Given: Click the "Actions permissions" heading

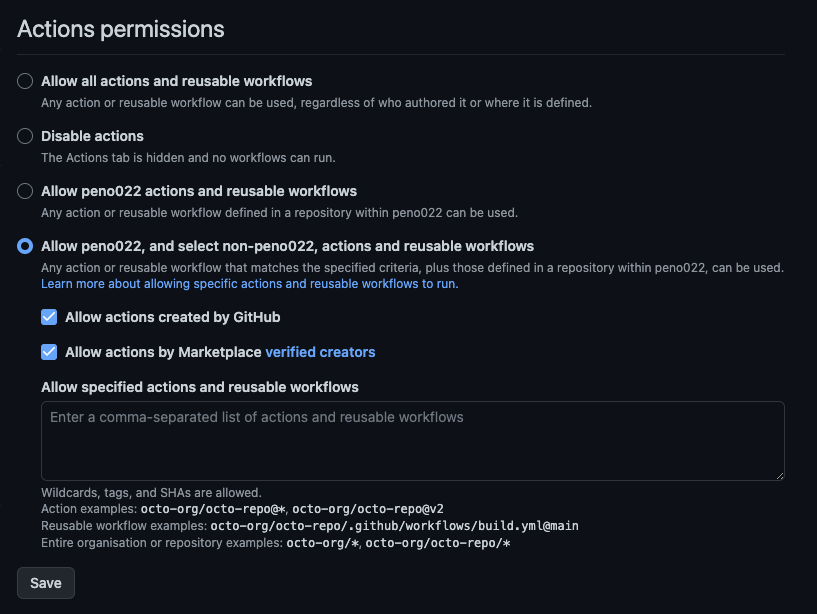Looking at the screenshot, I should pos(120,29).
